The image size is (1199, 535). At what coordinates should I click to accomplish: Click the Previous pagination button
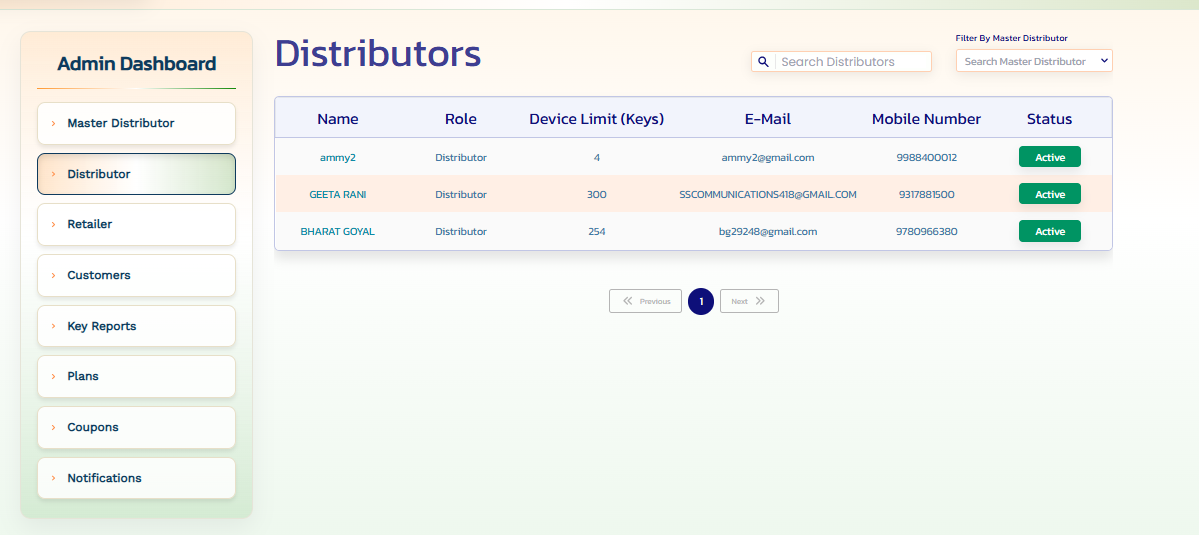tap(645, 301)
